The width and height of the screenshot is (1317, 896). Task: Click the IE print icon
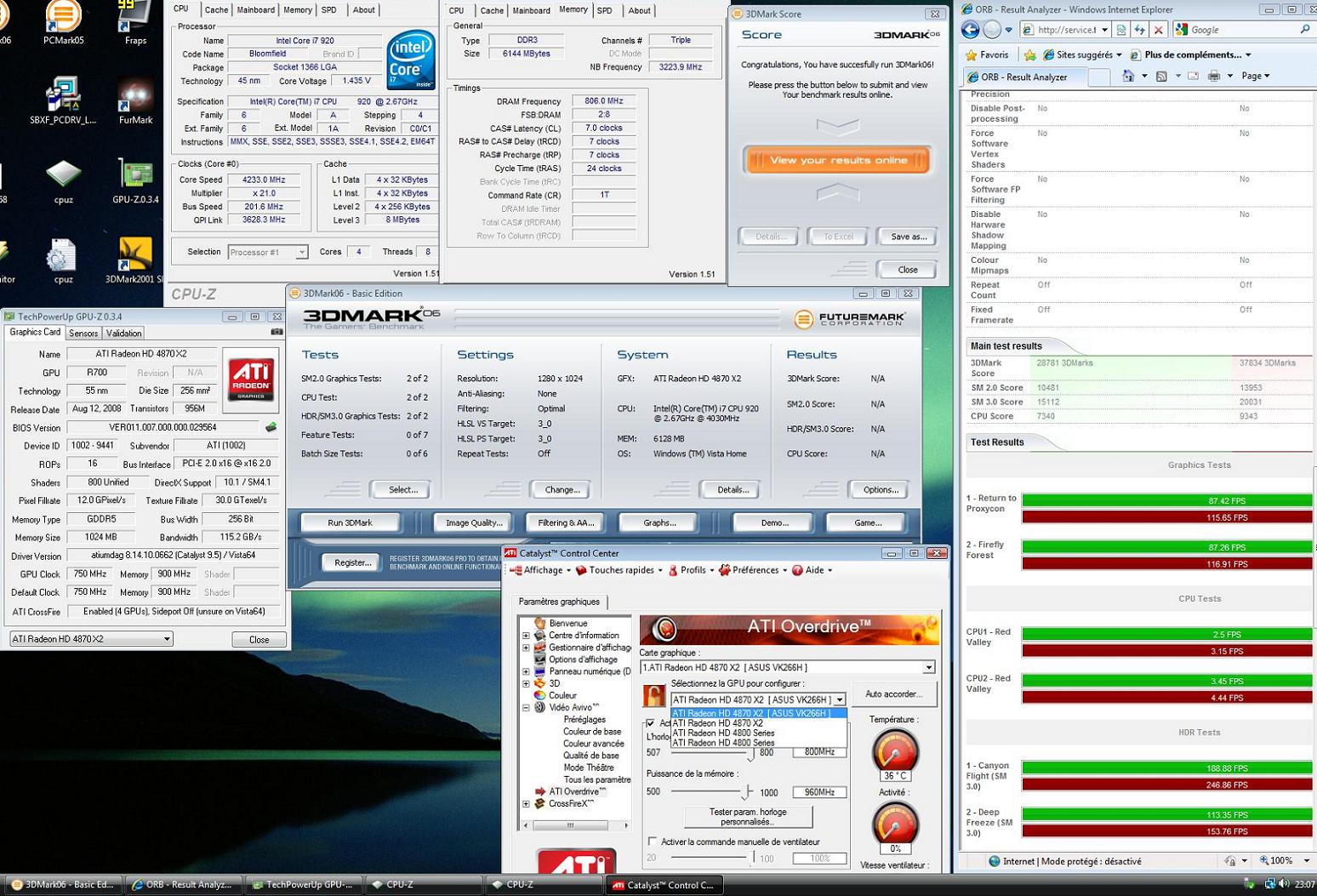pyautogui.click(x=1214, y=77)
